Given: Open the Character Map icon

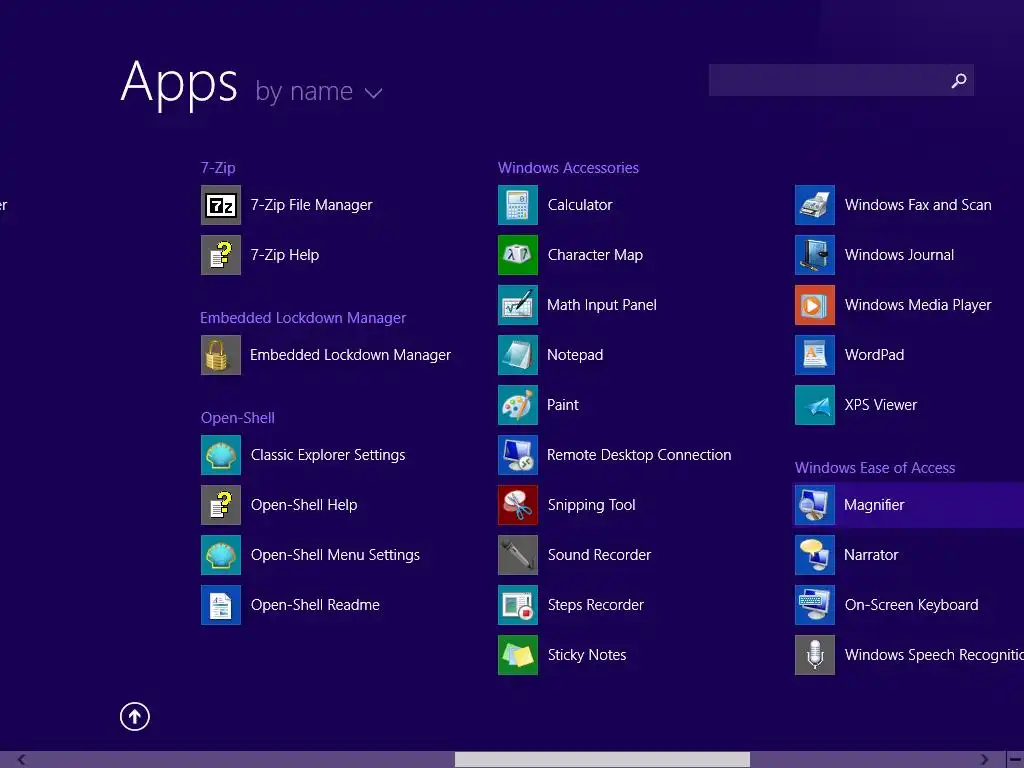Looking at the screenshot, I should tap(518, 255).
